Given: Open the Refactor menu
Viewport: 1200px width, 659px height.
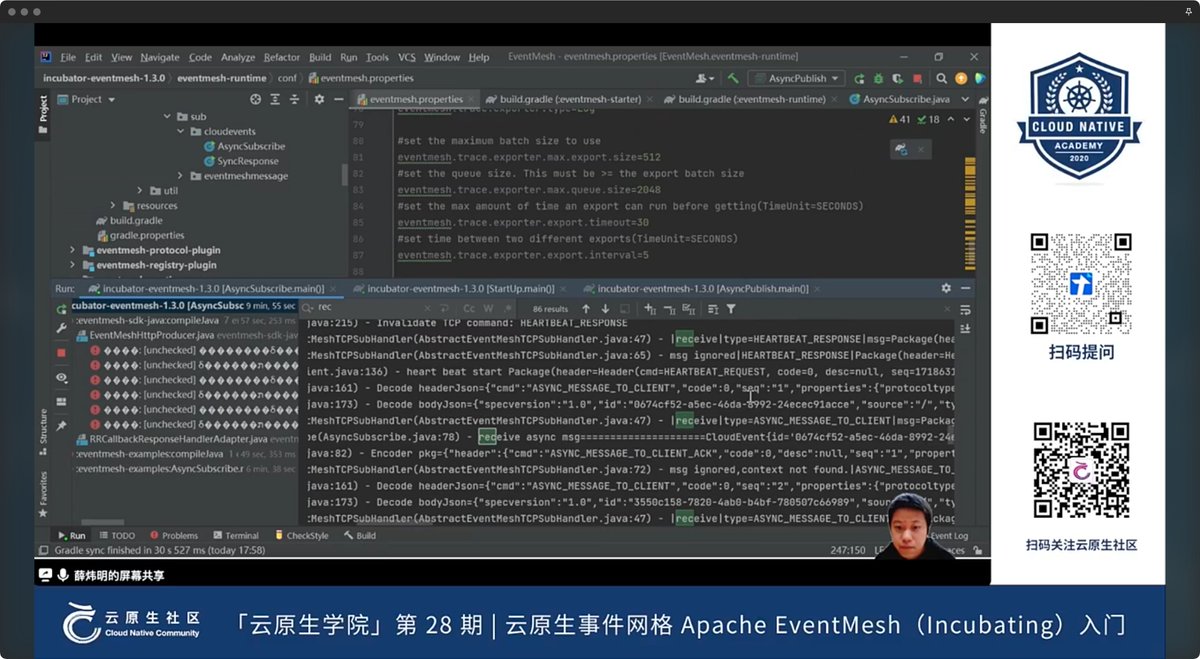Looking at the screenshot, I should [282, 57].
